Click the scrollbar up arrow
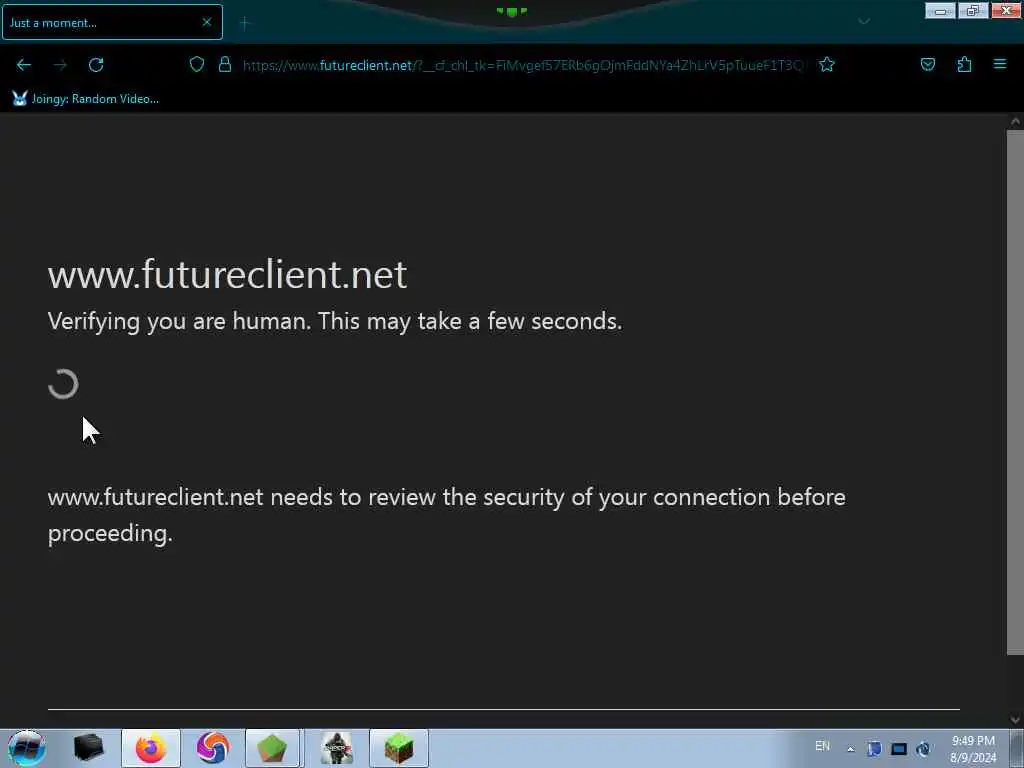Viewport: 1024px width, 768px height. (x=1015, y=121)
